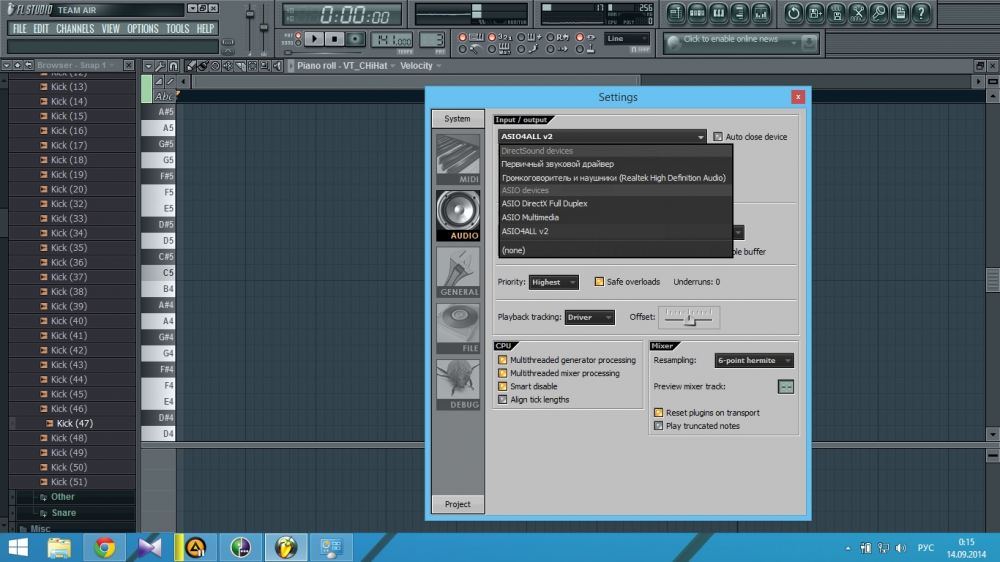Open the DEBUG settings page
This screenshot has width=1000, height=562.
(458, 384)
